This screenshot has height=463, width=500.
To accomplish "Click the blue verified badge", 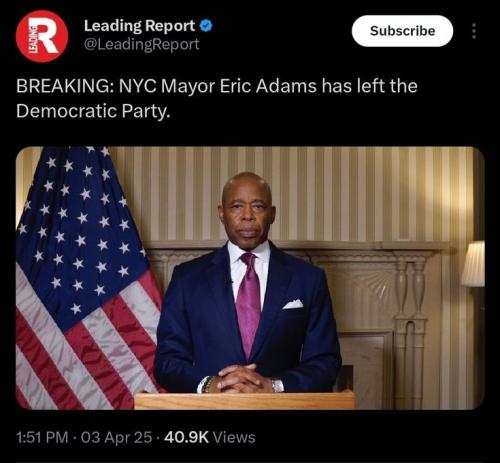I will tap(206, 26).
